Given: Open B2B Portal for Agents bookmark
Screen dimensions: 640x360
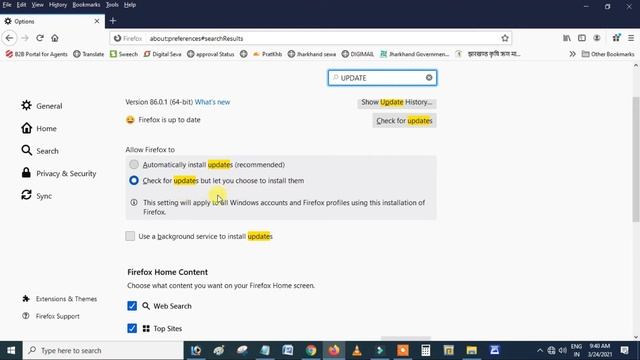Looking at the screenshot, I should pos(37,54).
